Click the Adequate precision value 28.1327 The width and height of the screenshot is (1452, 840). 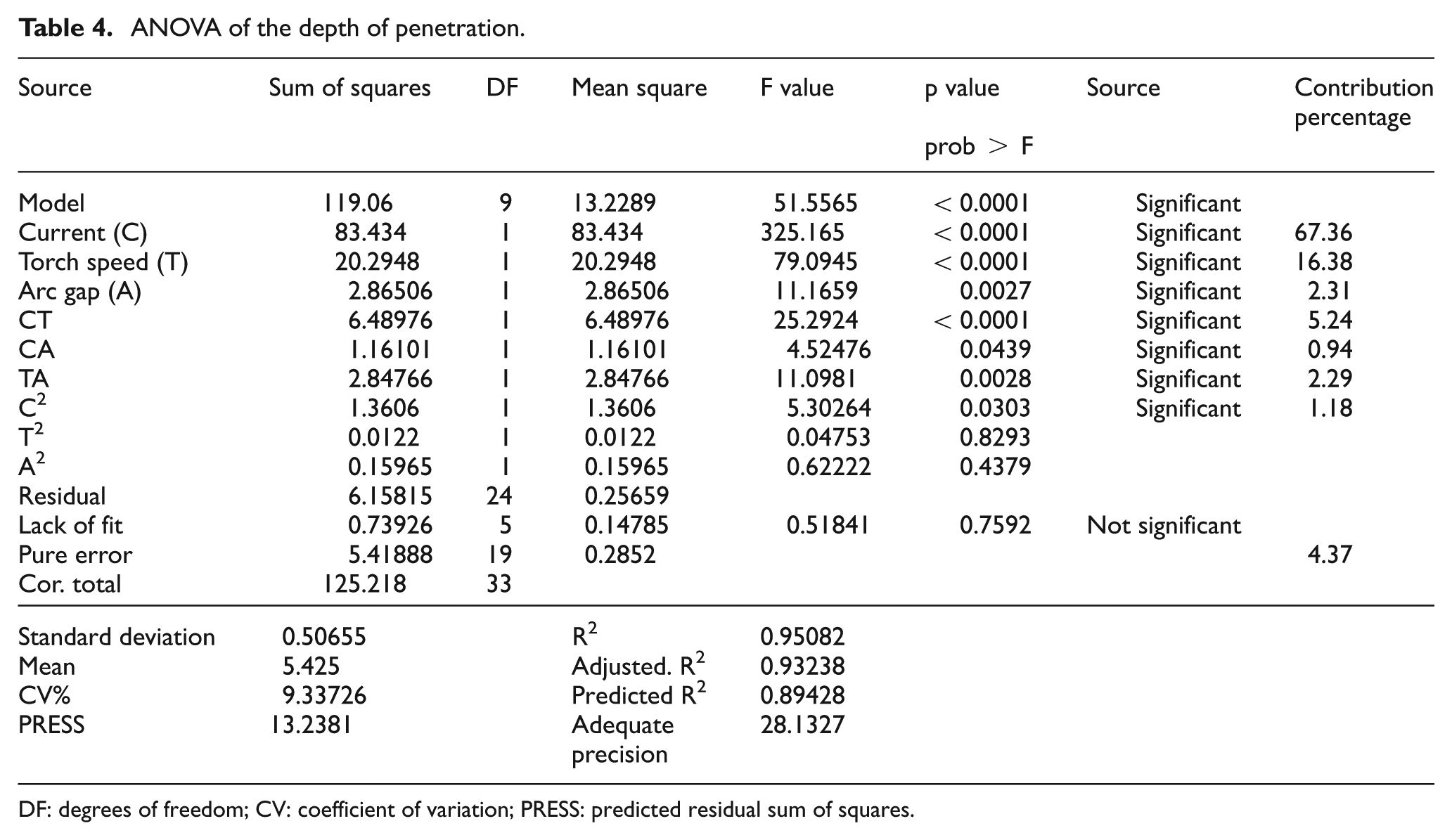coord(802,725)
